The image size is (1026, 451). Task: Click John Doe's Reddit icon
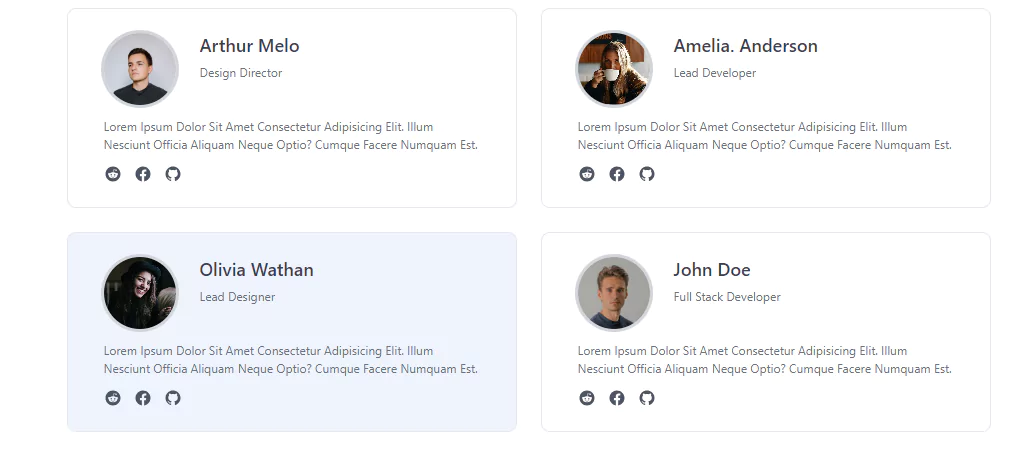[x=587, y=398]
